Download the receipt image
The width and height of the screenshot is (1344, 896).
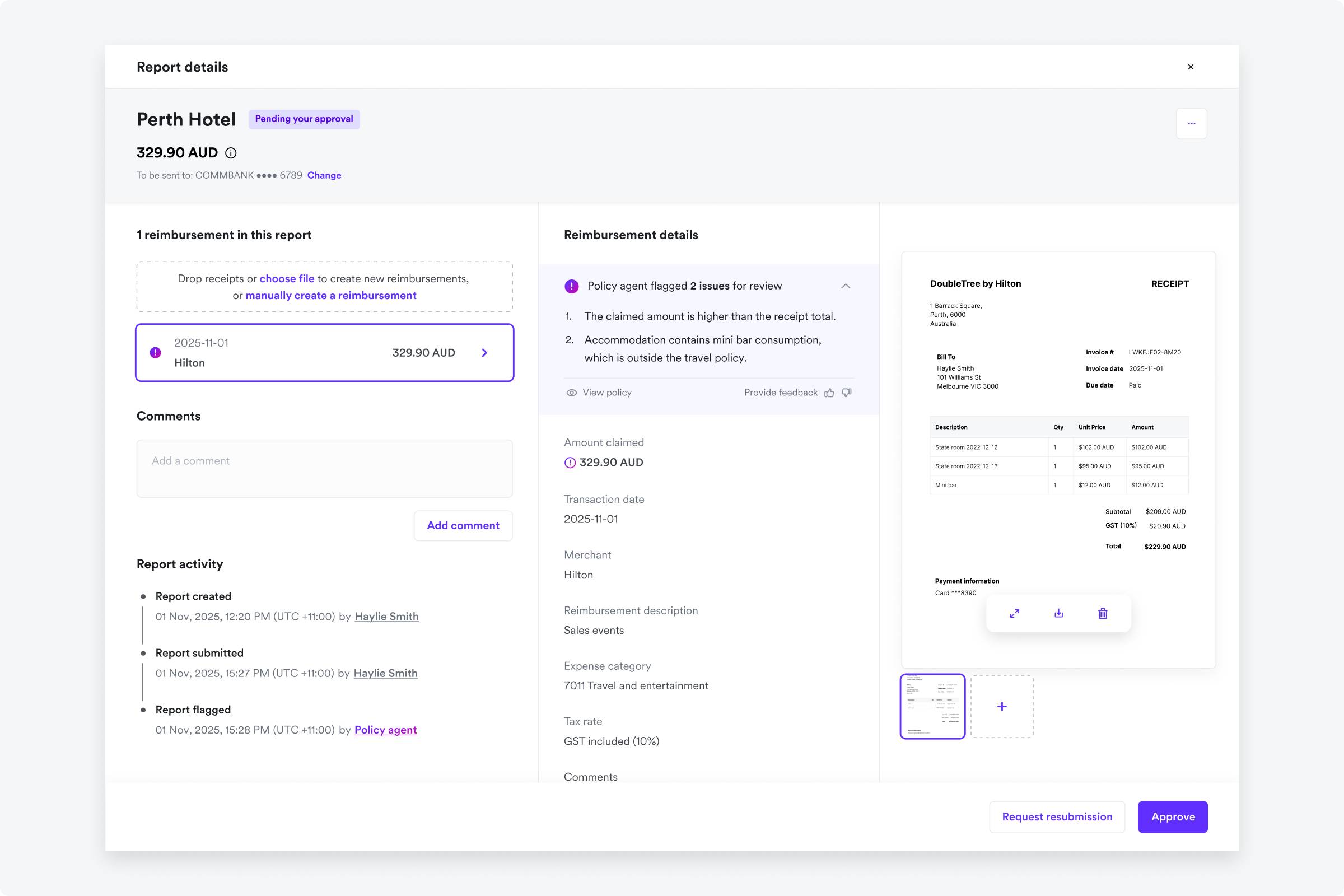tap(1058, 613)
